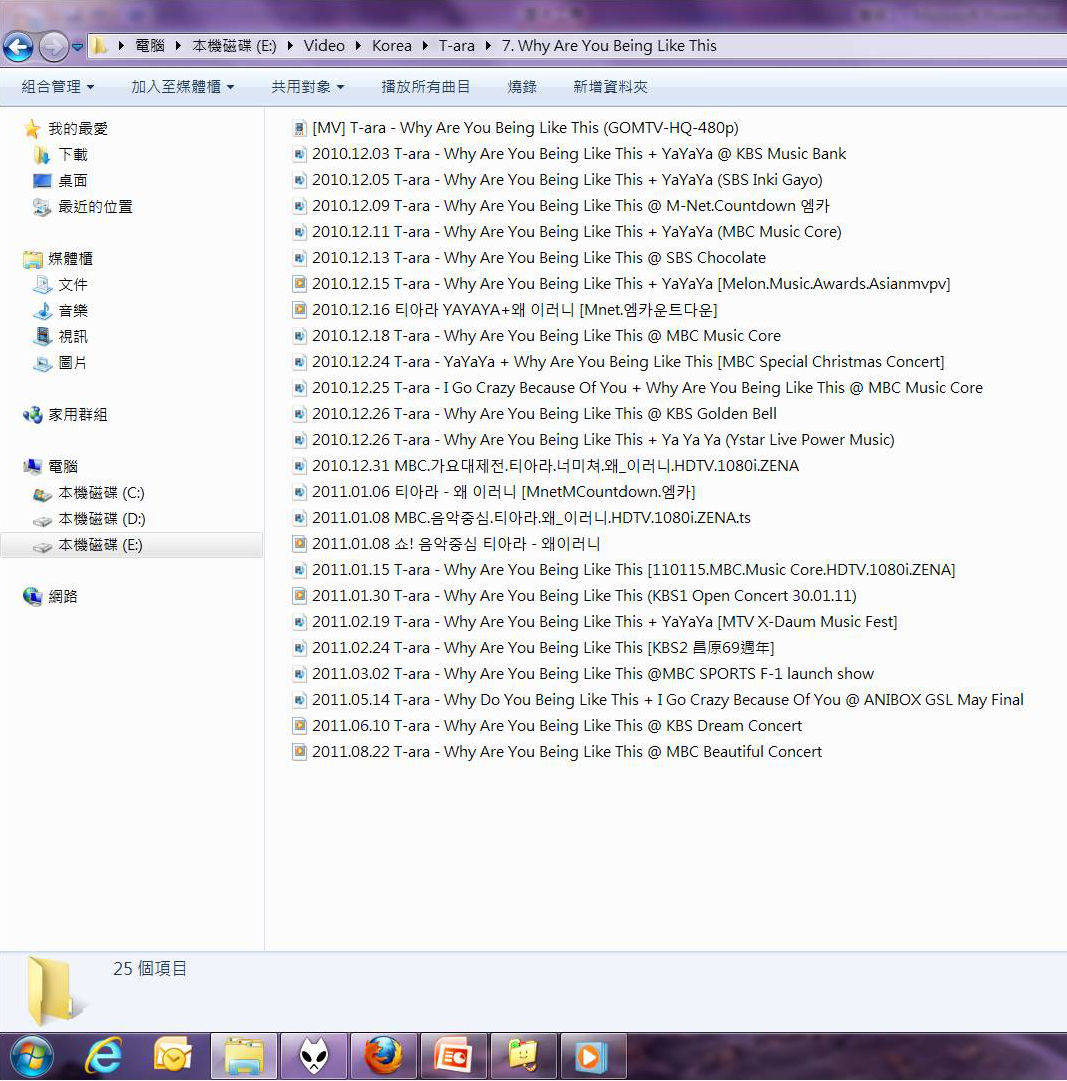Expand the 本機磁碟 (E:) breadcrumb arrow
Viewport: 1067px width, 1081px height.
(289, 46)
